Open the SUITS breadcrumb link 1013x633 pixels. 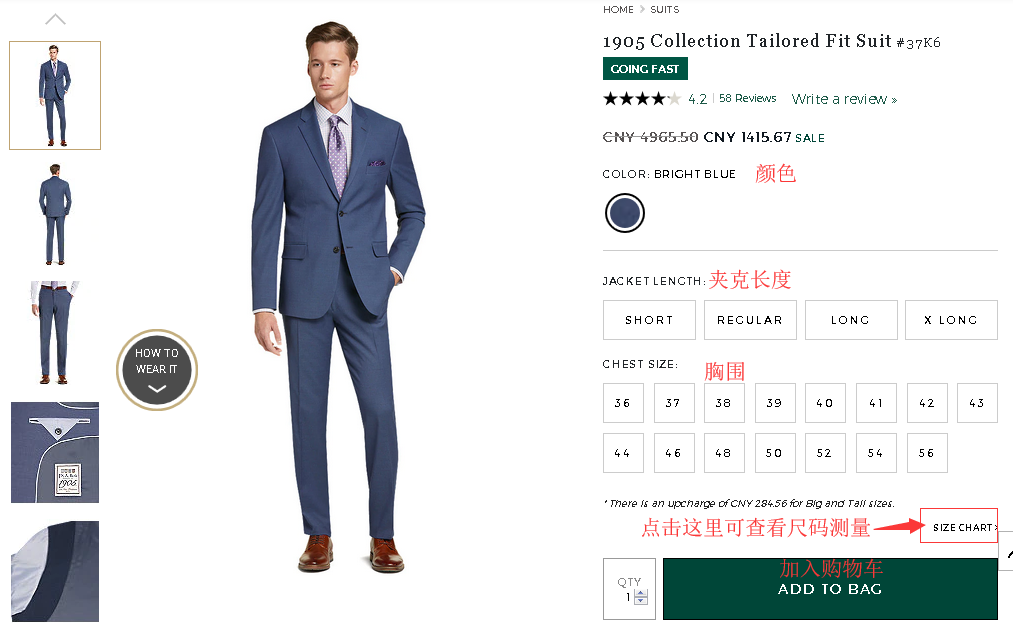tap(665, 10)
